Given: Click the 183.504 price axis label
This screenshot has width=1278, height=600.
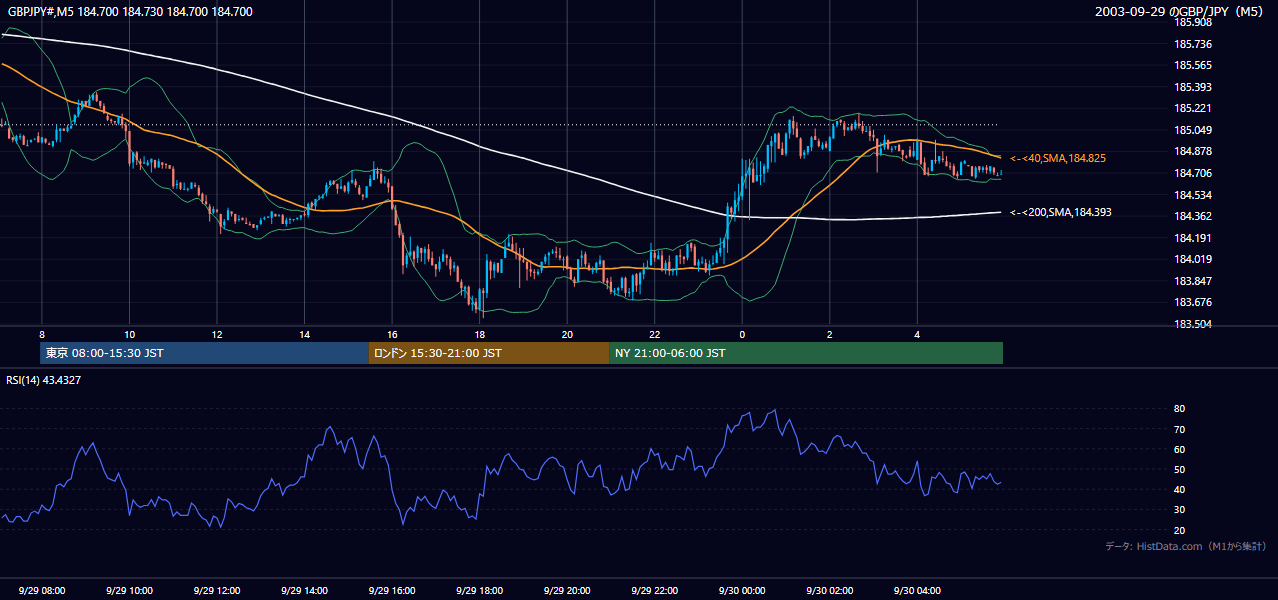Looking at the screenshot, I should (1192, 324).
